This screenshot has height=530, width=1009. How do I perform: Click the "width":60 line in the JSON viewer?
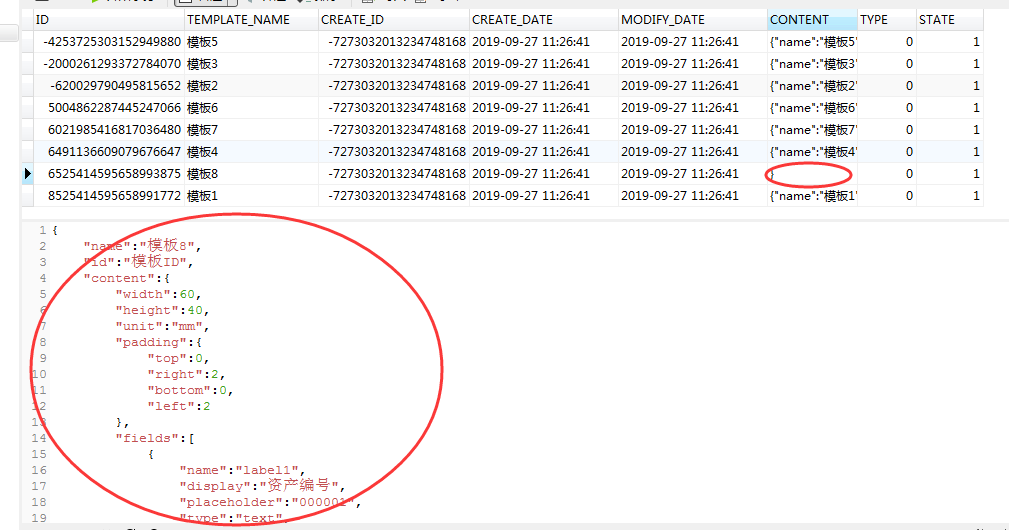pyautogui.click(x=158, y=295)
